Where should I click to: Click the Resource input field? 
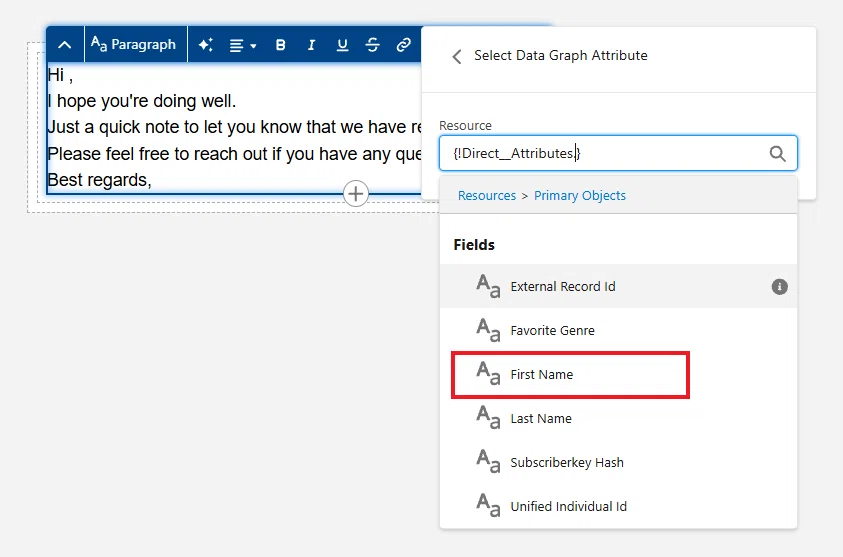[x=618, y=153]
